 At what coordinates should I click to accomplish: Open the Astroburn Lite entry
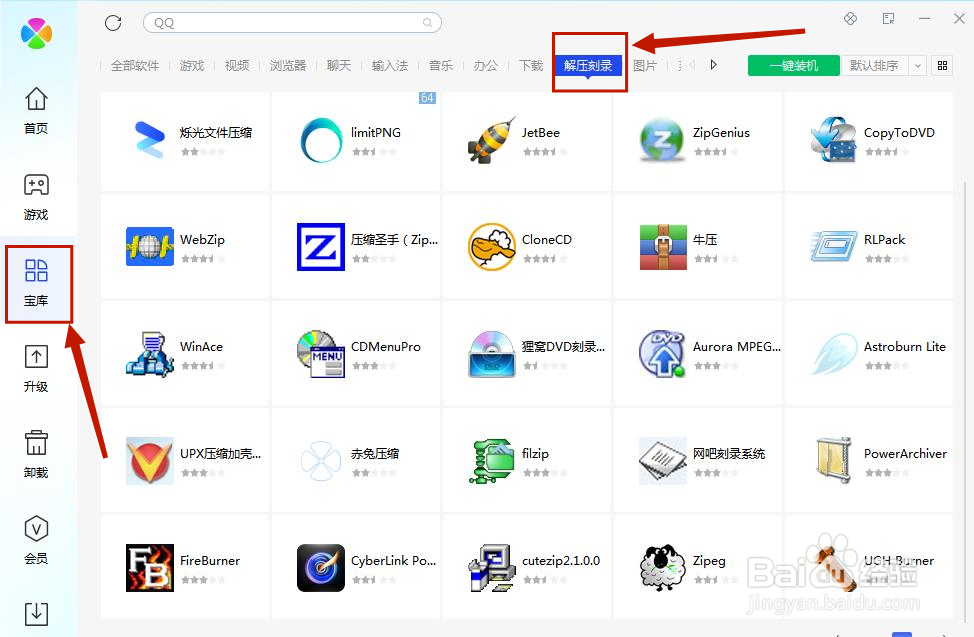pyautogui.click(x=869, y=354)
